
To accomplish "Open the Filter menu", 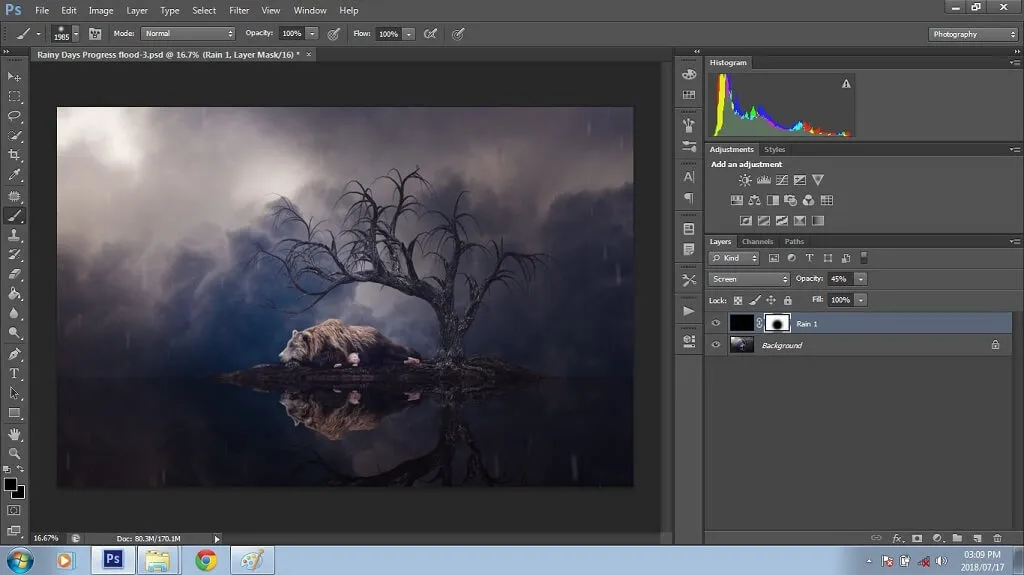I will [239, 10].
